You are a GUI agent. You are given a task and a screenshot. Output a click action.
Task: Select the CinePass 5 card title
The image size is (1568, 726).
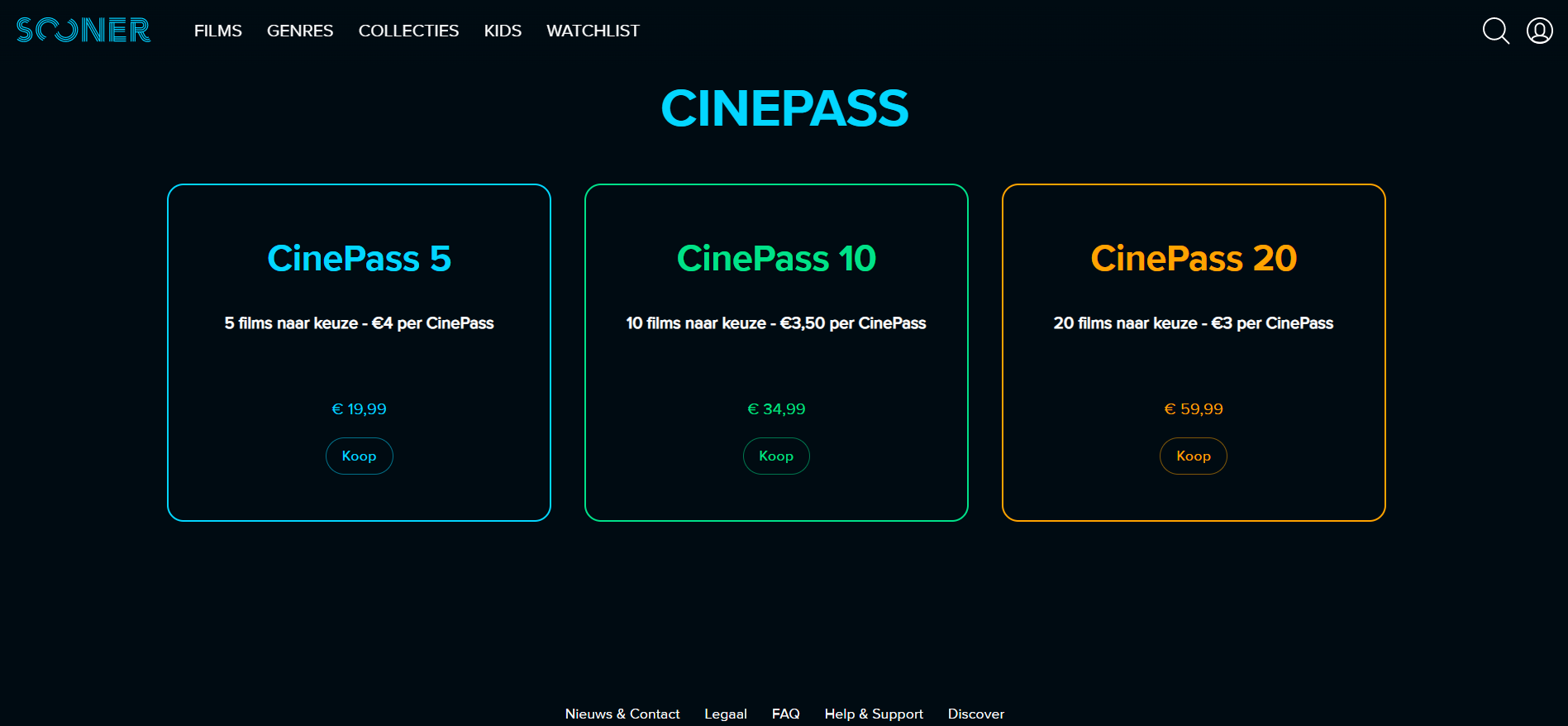pyautogui.click(x=359, y=258)
